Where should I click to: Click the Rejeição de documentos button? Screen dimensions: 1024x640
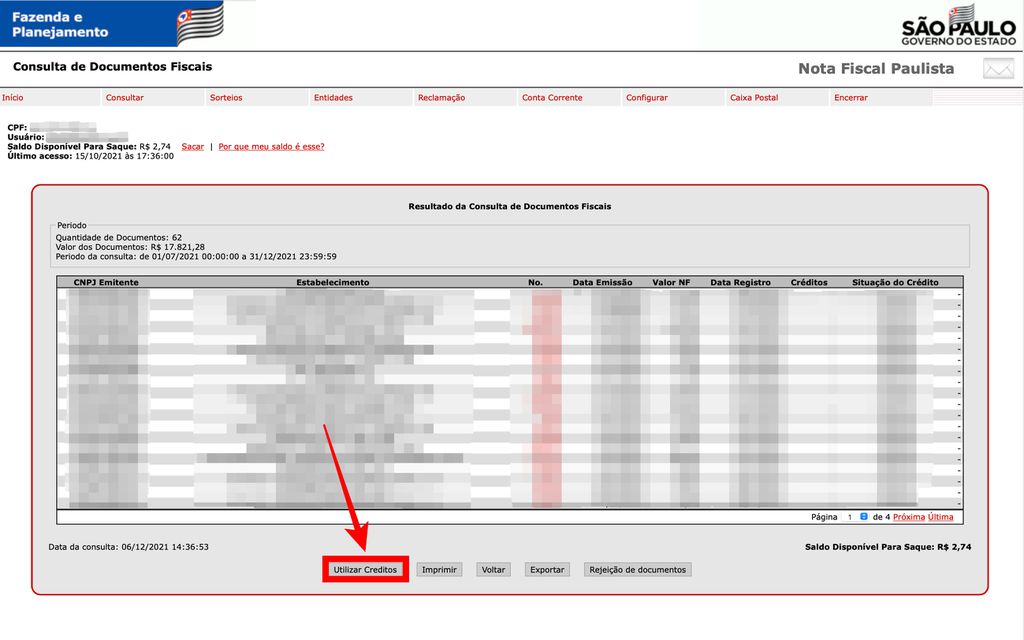coord(637,569)
